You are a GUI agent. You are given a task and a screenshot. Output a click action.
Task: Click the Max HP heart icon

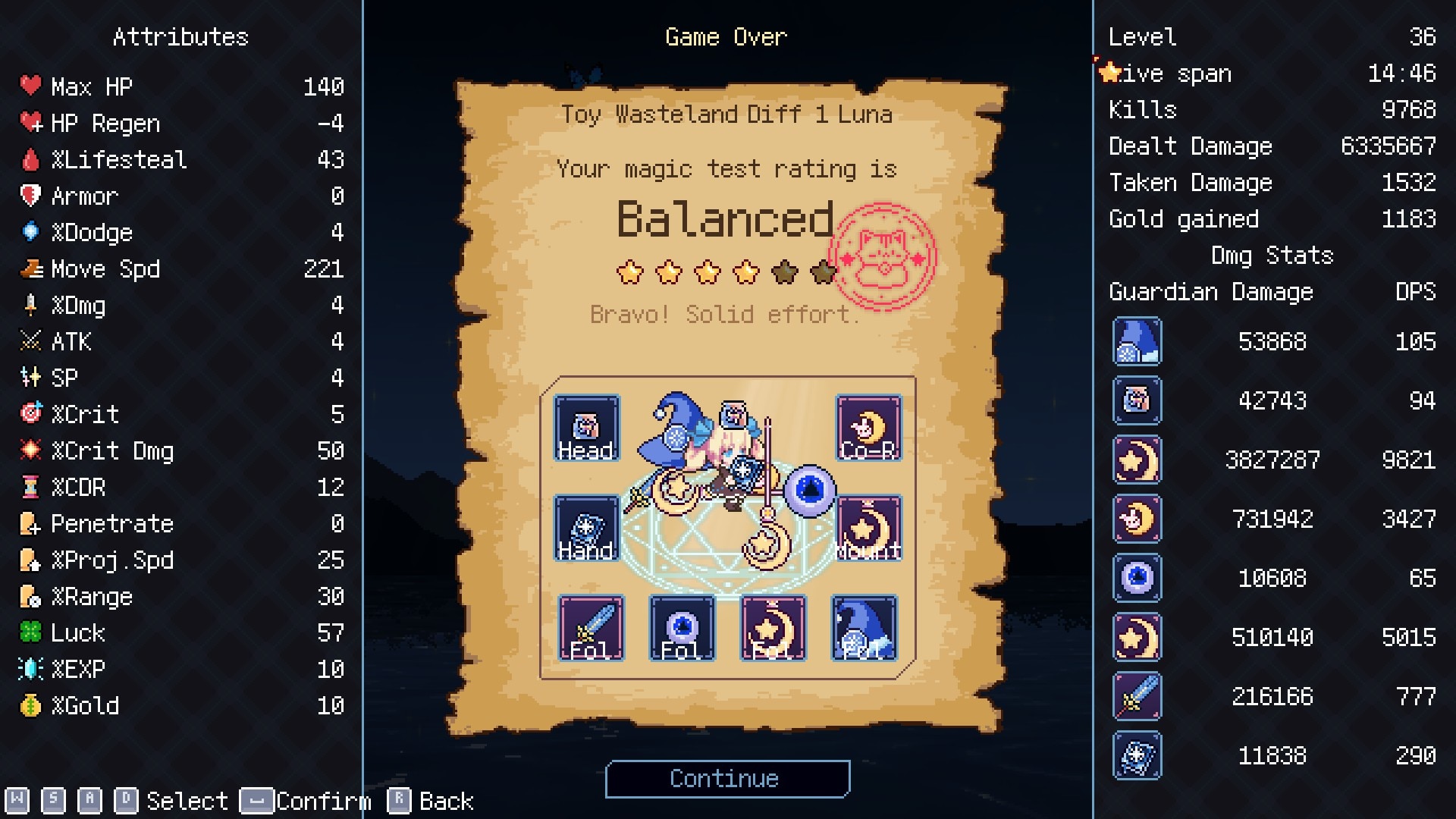(x=30, y=85)
